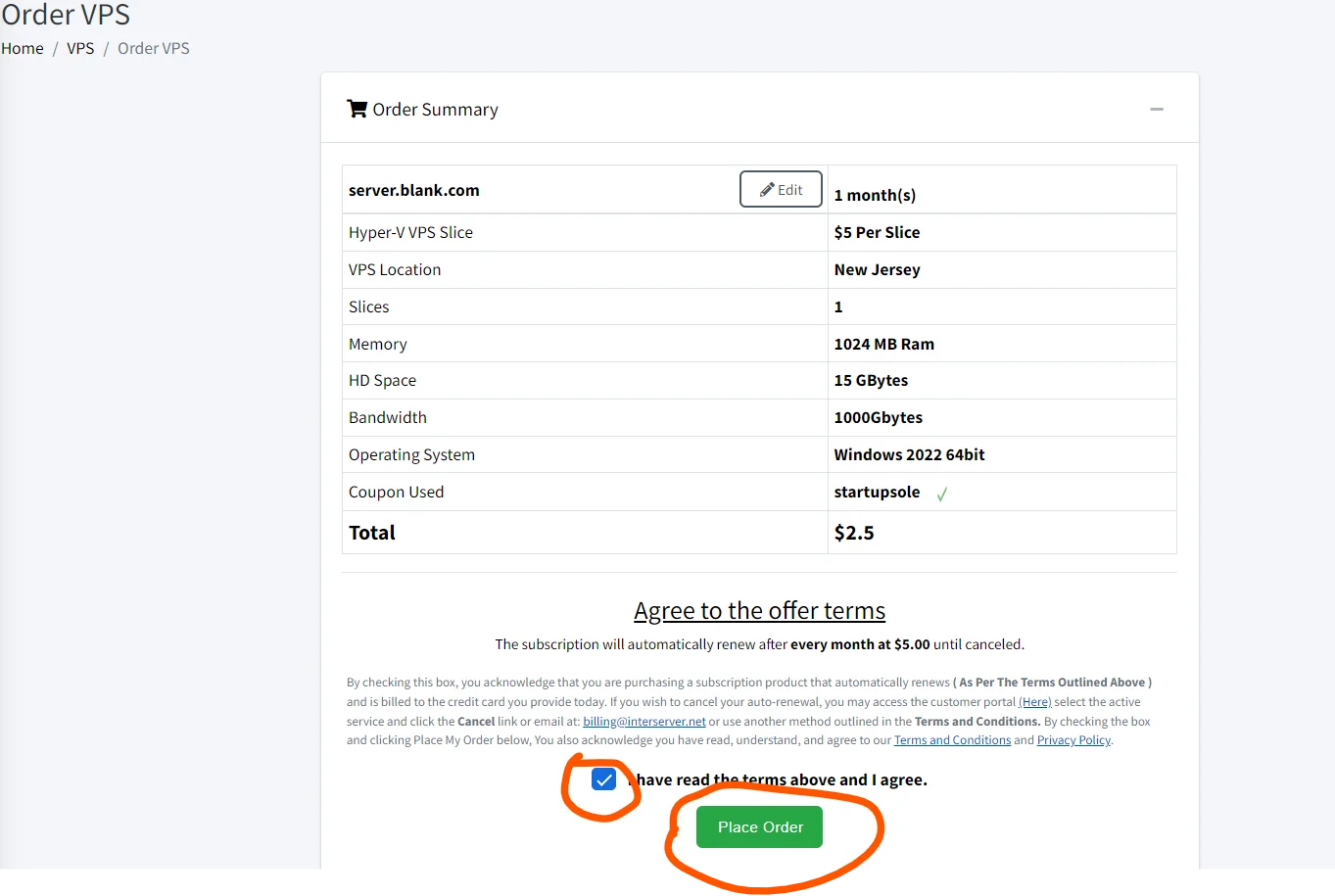Image resolution: width=1335 pixels, height=896 pixels.
Task: Click the Edit button for server.blank.com
Action: click(x=781, y=190)
